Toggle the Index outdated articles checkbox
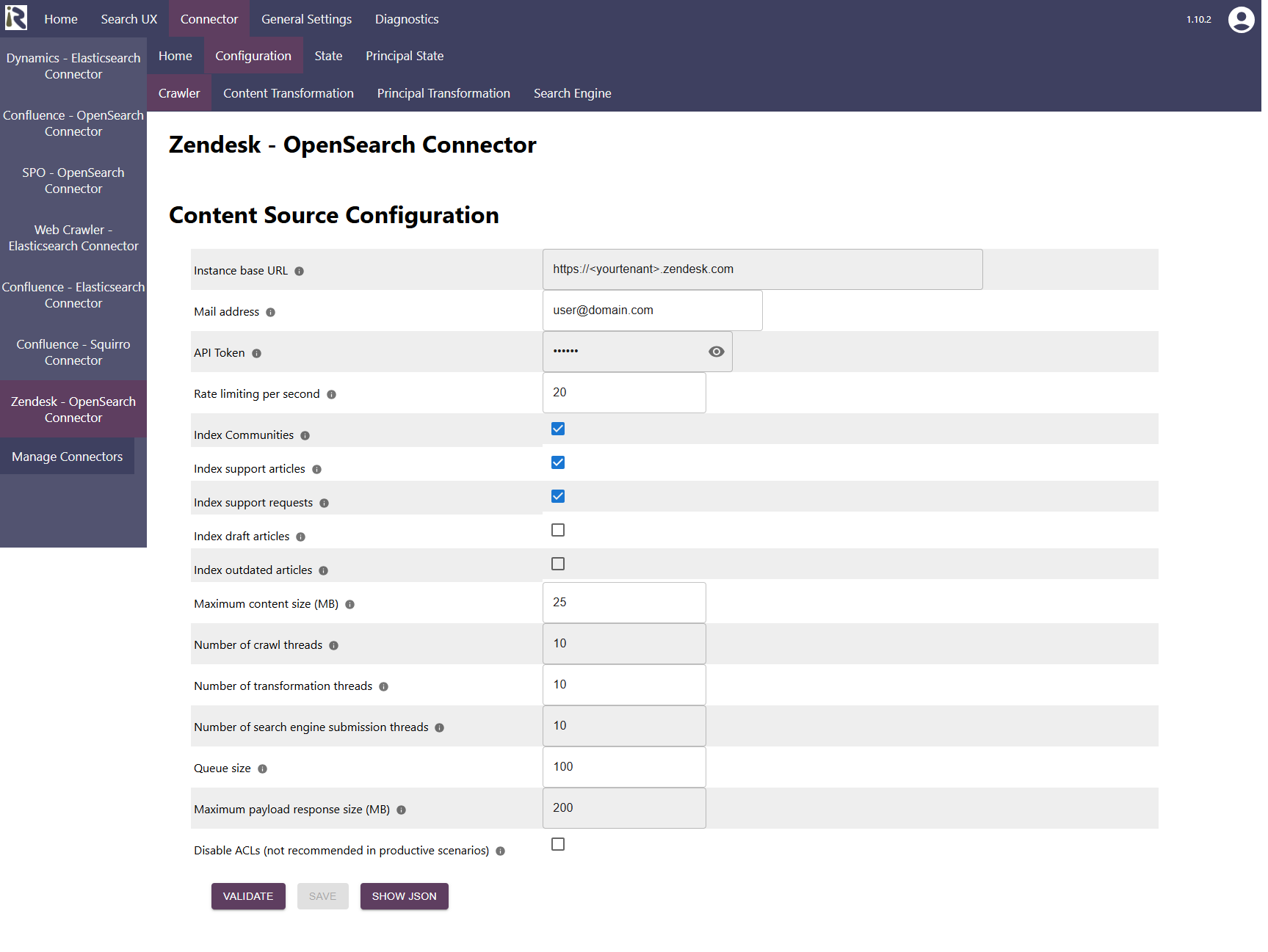The image size is (1268, 952). pyautogui.click(x=558, y=564)
